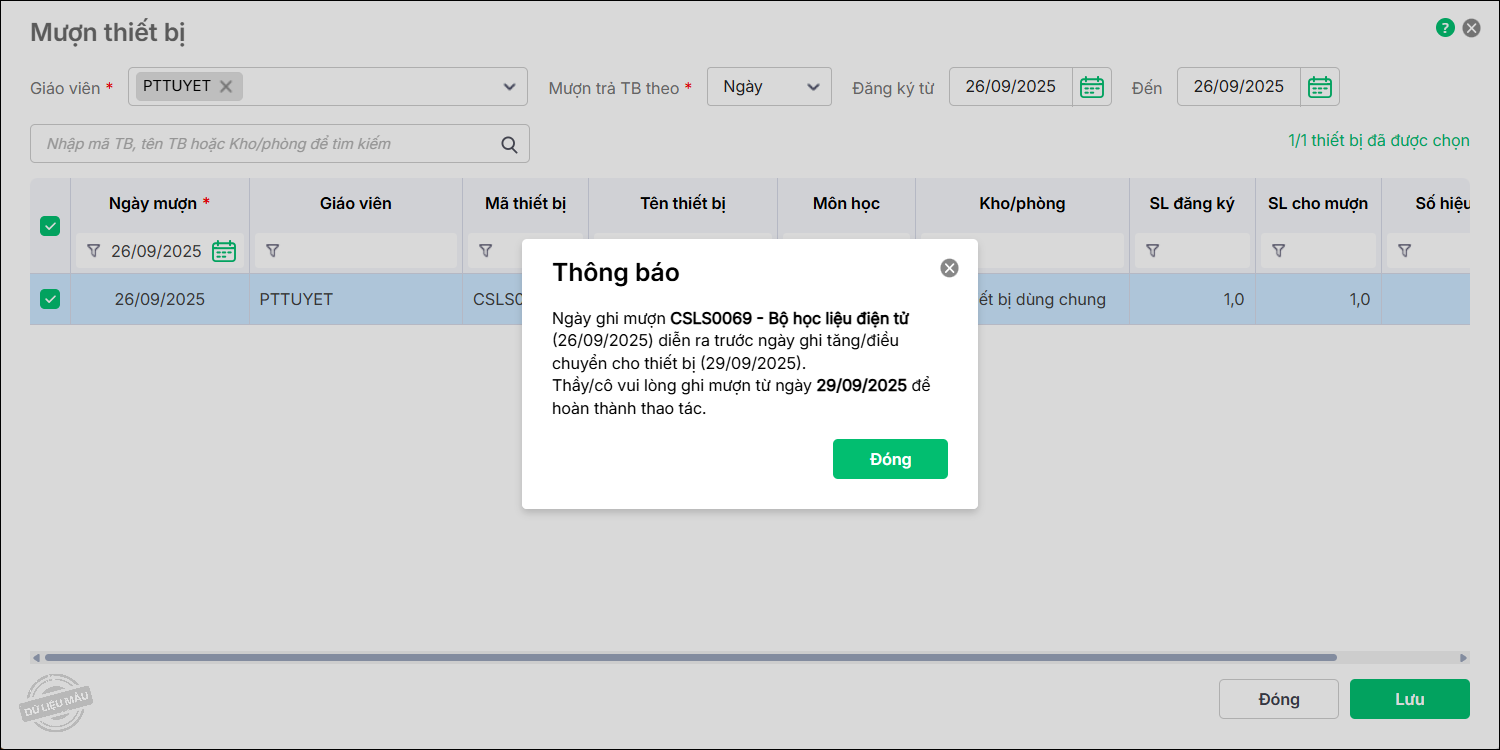Screen dimensions: 1500x750
Task: Close the Thông báo dialog with X
Action: coord(949,268)
